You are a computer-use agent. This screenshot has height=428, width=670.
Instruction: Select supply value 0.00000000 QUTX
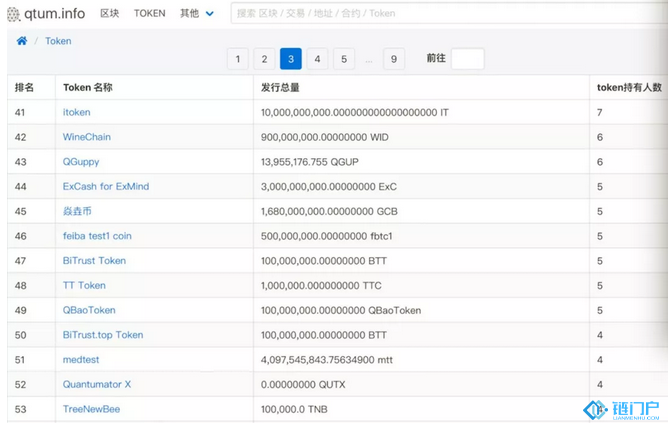[x=303, y=385]
